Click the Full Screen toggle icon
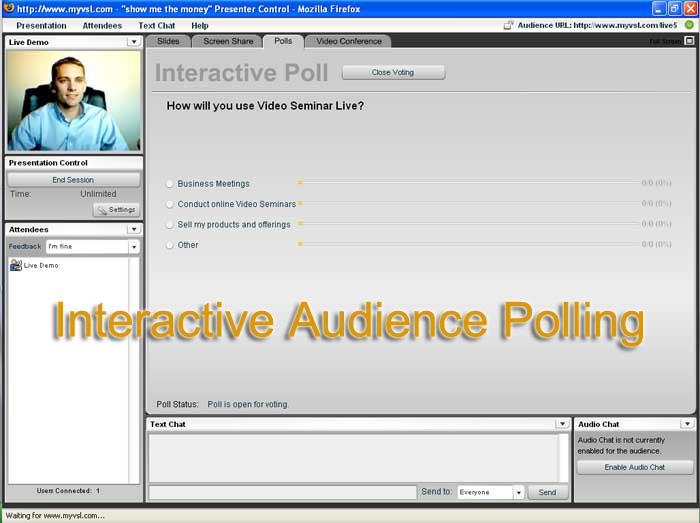The image size is (700, 523). pyautogui.click(x=690, y=41)
